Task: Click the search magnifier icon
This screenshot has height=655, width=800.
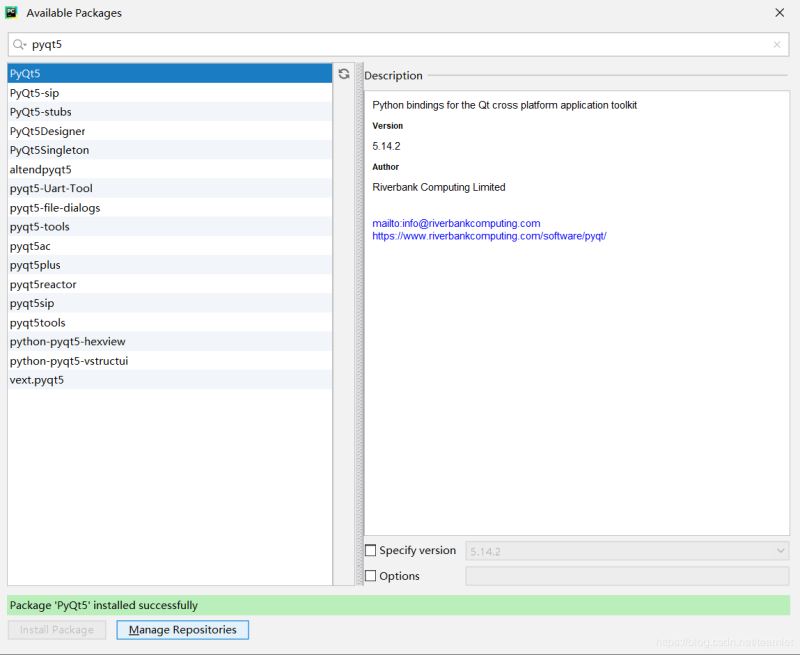Action: (x=19, y=45)
